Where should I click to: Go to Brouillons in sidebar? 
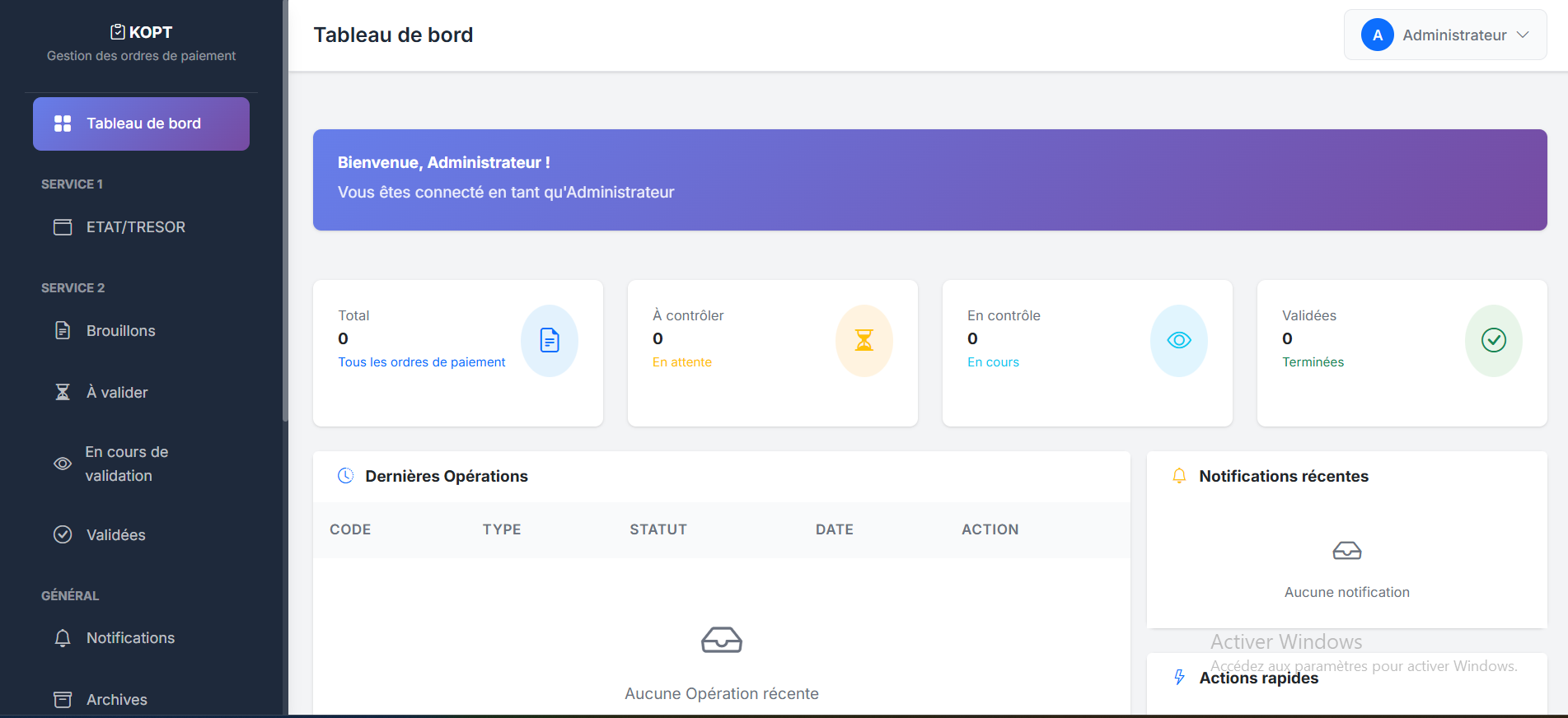121,331
